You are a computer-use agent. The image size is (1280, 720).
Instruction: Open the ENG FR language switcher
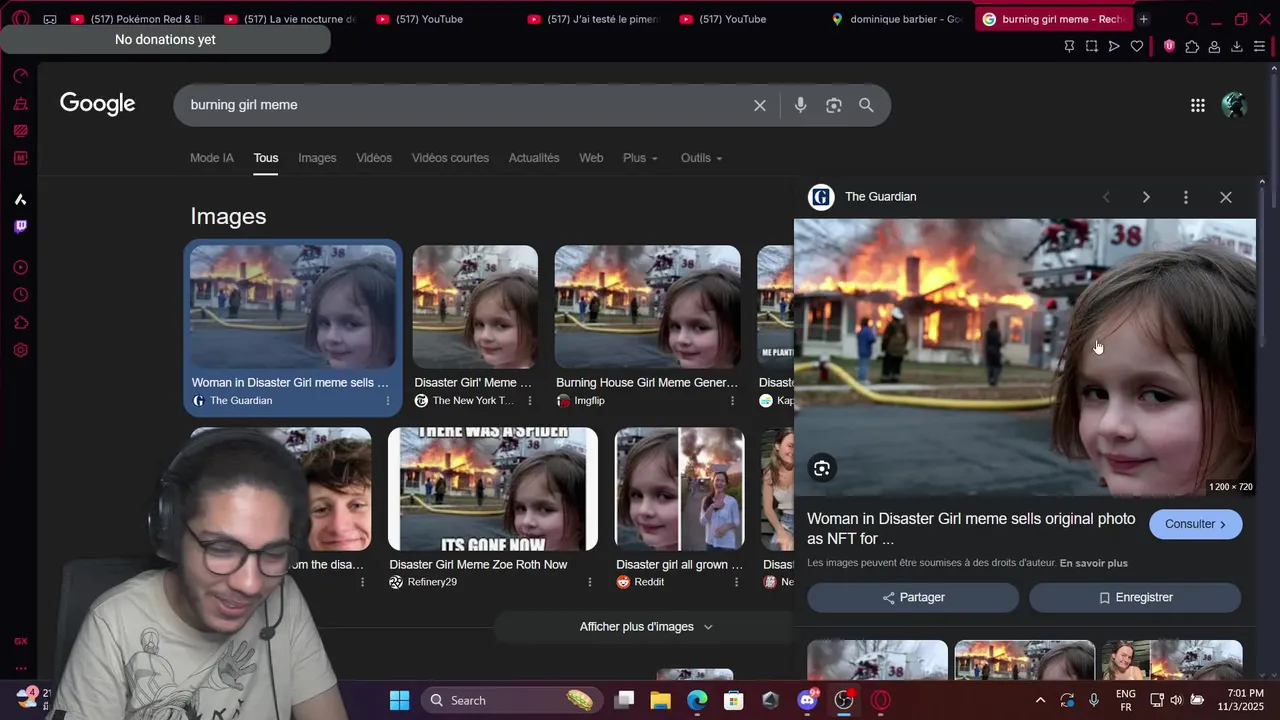tap(1125, 700)
